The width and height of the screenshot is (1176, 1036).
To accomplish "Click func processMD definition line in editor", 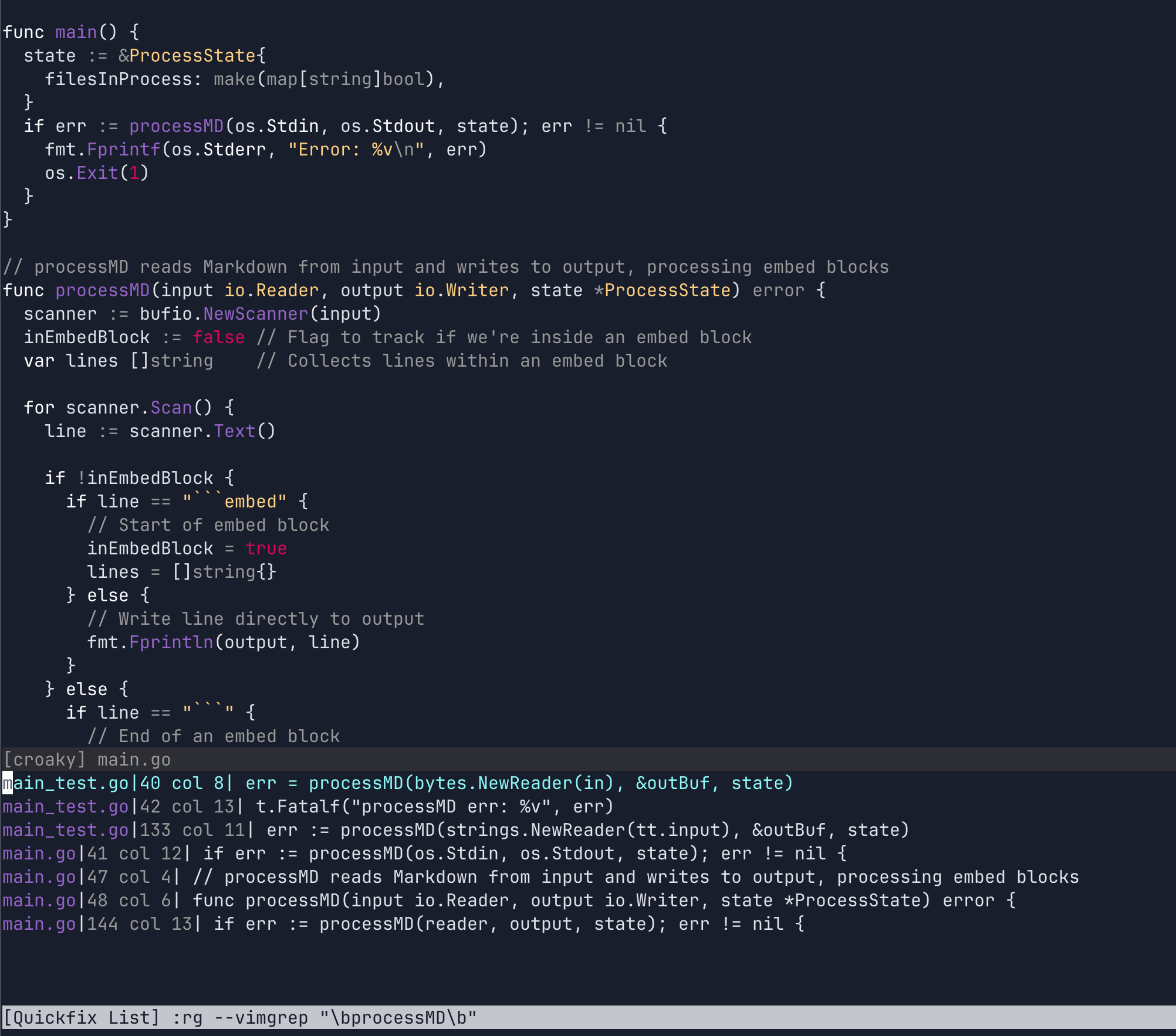I will (x=414, y=290).
